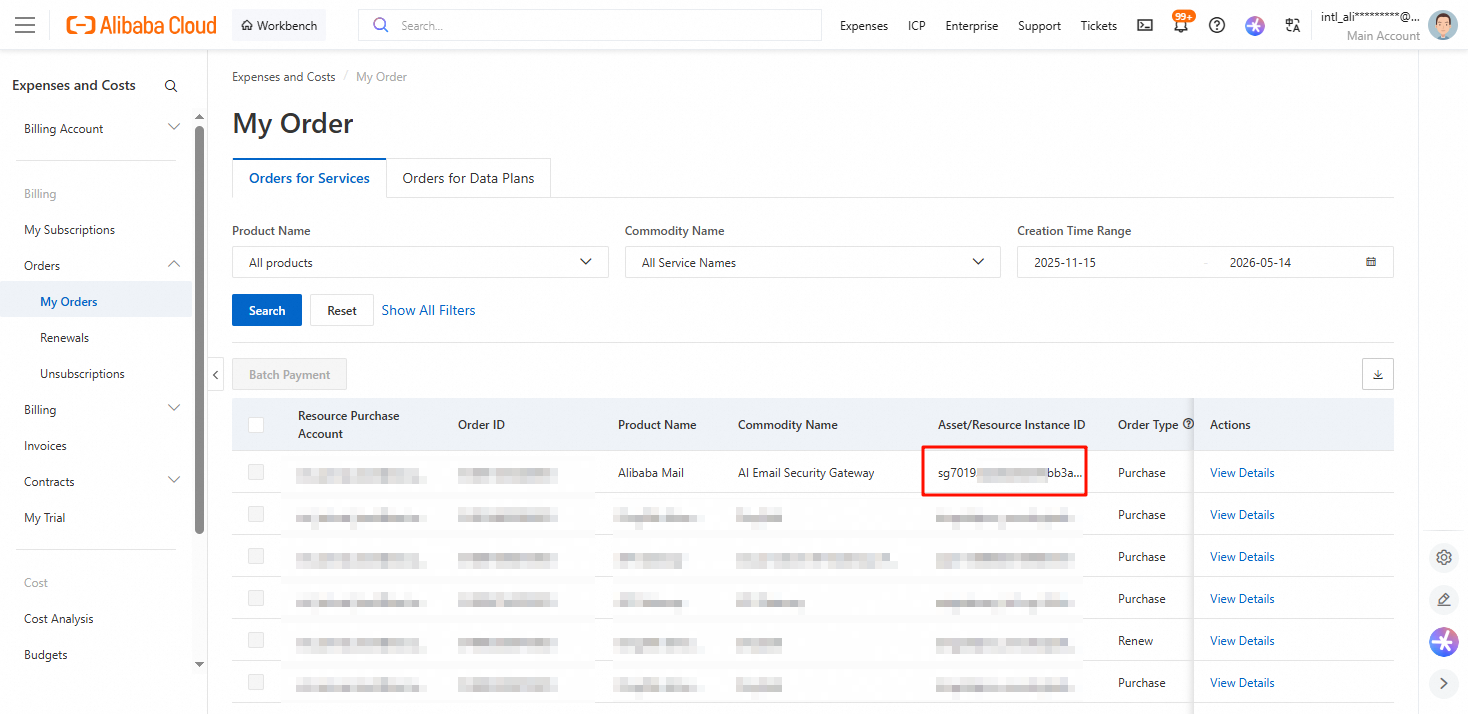Open the Product Name dropdown
The width and height of the screenshot is (1468, 714).
point(420,262)
